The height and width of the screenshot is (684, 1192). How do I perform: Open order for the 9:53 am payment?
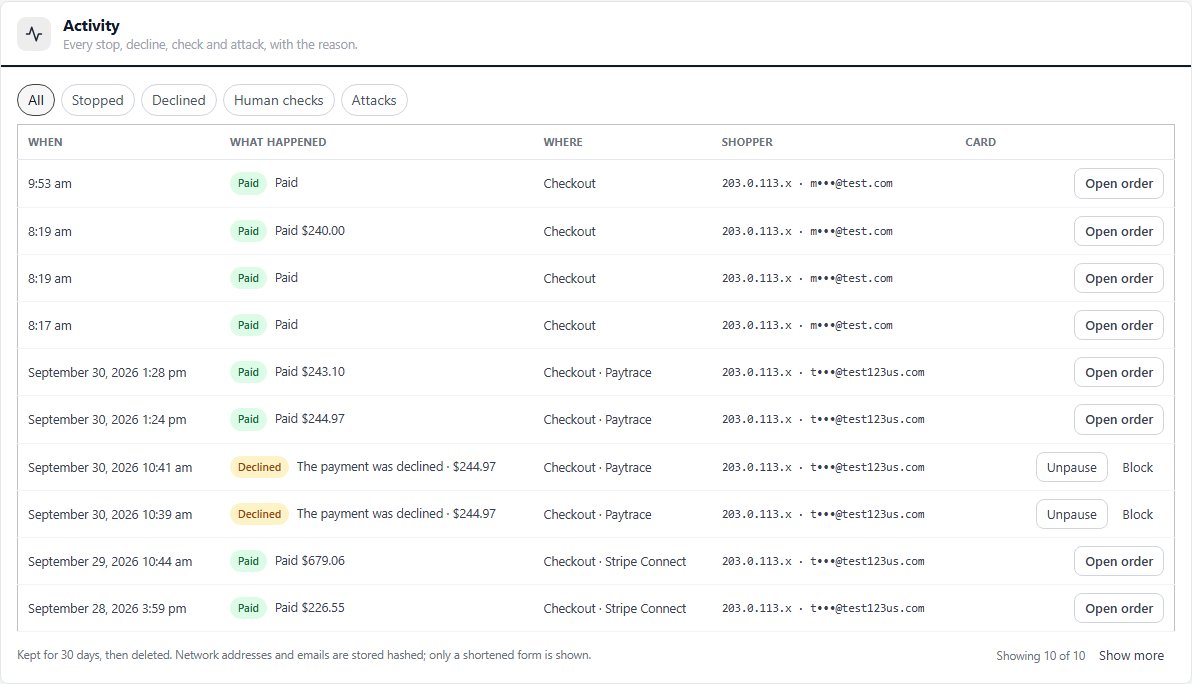1118,184
